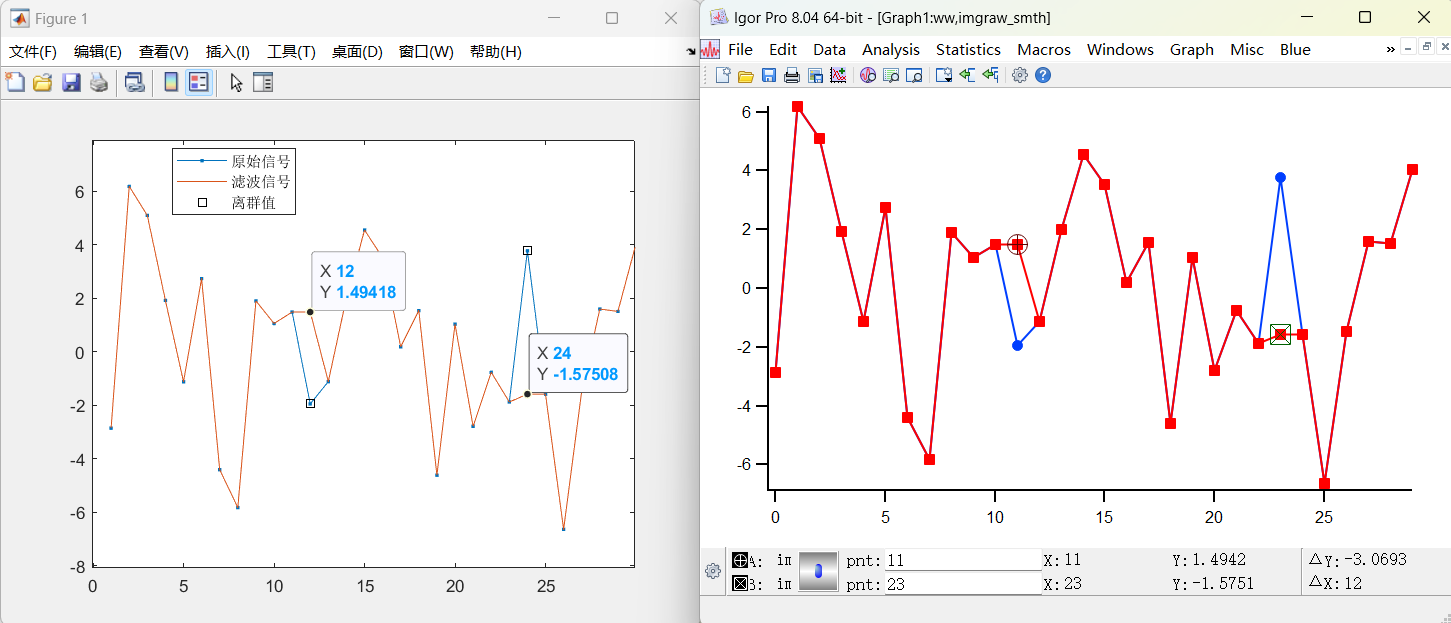Click the blue cursor mover slider control
The image size is (1451, 623).
tap(818, 571)
